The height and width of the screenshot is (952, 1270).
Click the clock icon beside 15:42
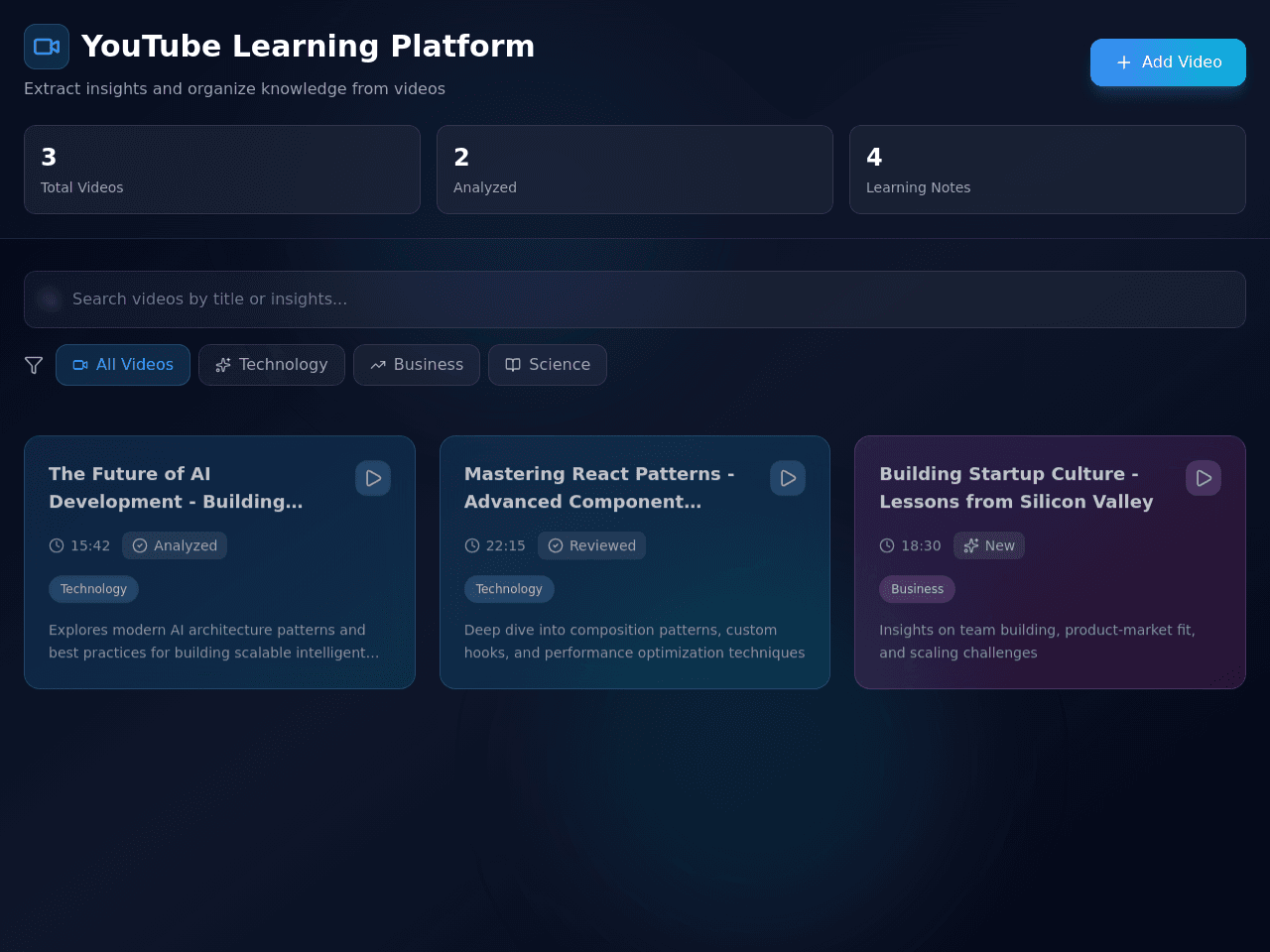pos(57,545)
